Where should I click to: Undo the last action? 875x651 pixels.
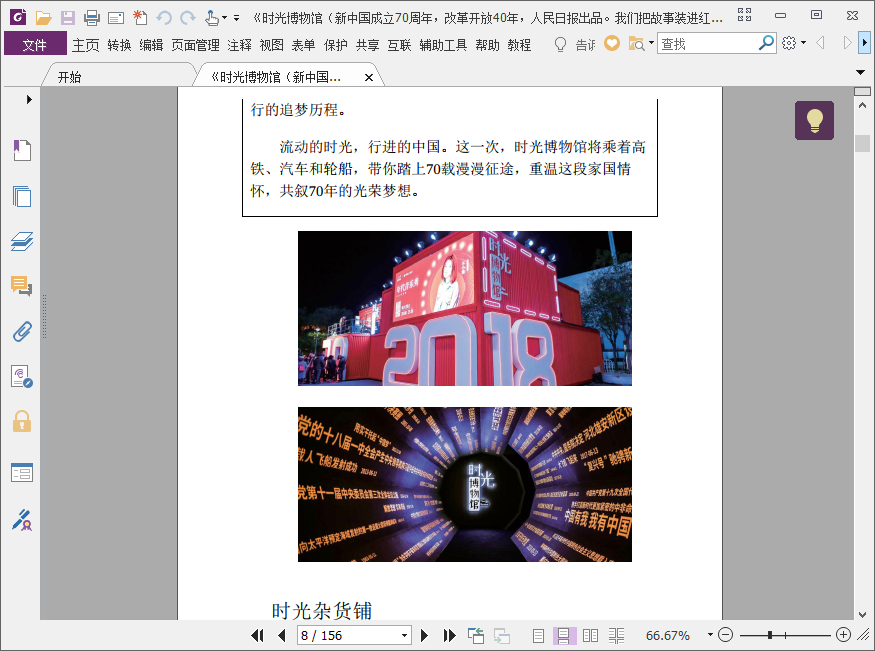(164, 18)
